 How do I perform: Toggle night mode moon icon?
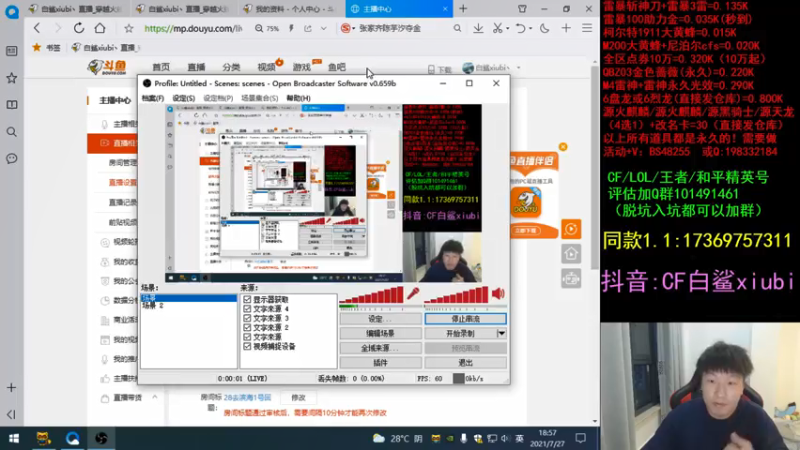tap(545, 29)
